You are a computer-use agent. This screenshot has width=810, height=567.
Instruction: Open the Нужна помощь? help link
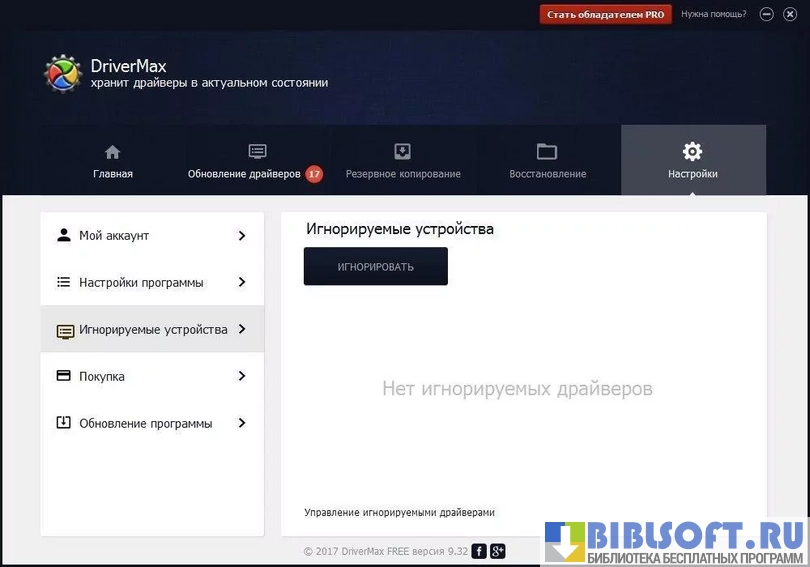[x=714, y=15]
